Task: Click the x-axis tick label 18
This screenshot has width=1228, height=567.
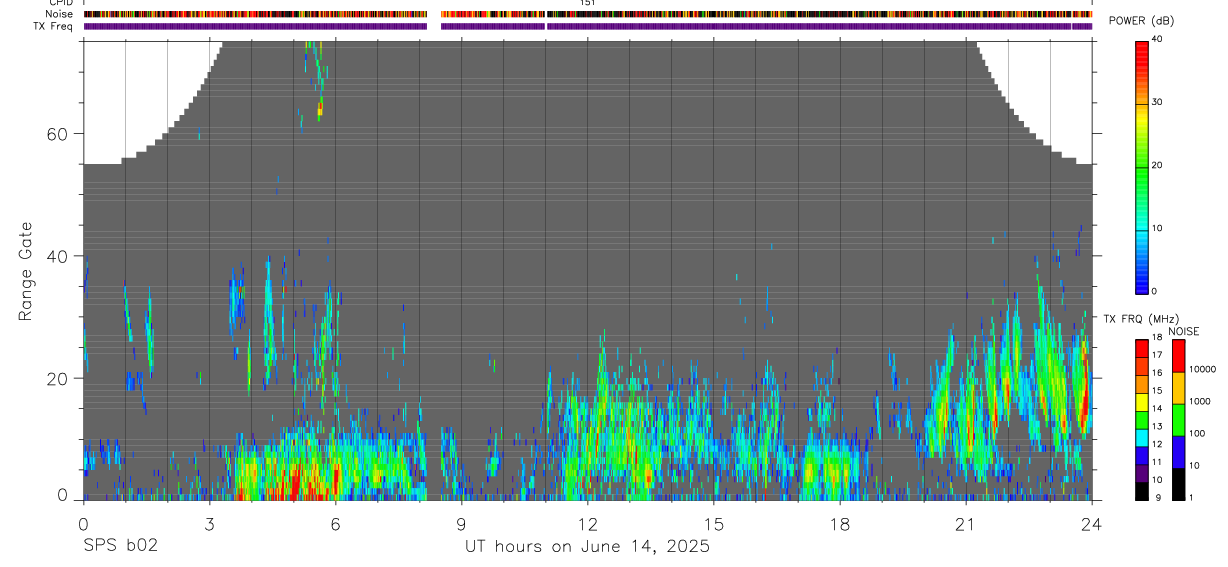Action: point(839,524)
